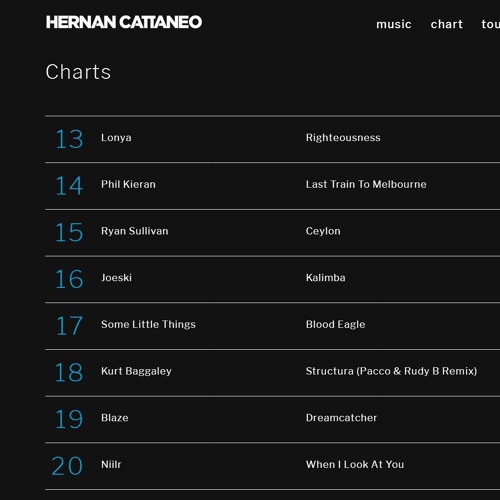Click the Charts page heading
Screen dimensions: 500x500
(78, 72)
